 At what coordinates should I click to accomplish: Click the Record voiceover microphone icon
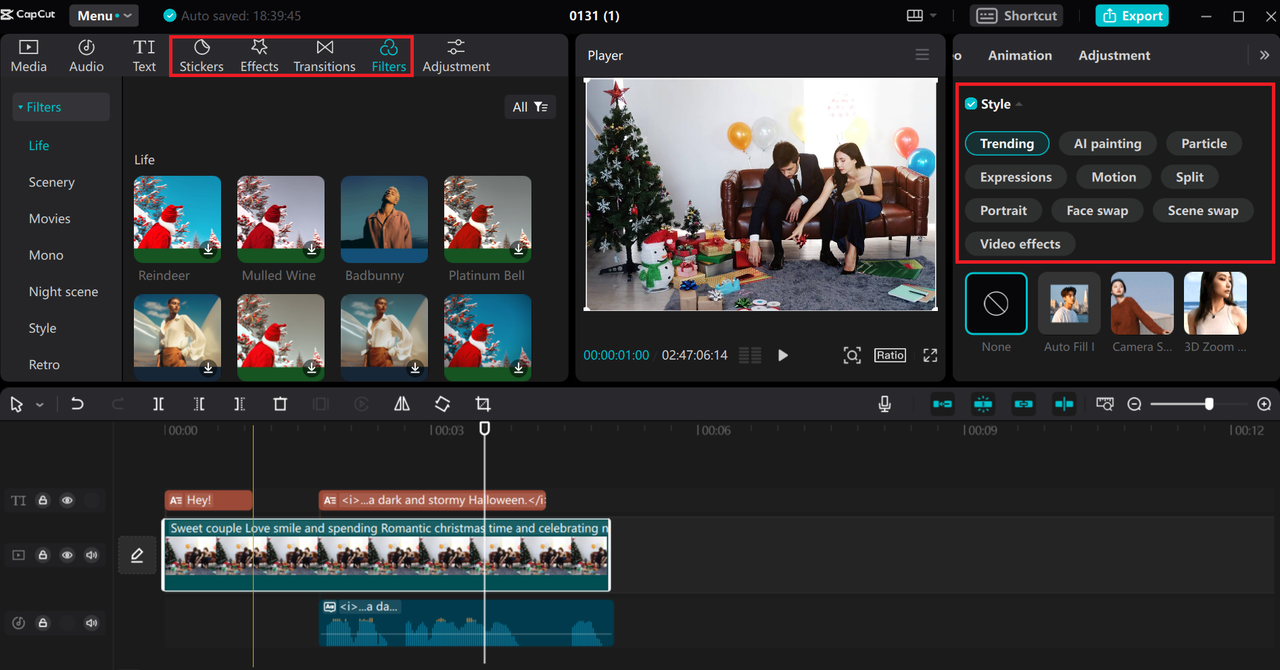point(885,404)
